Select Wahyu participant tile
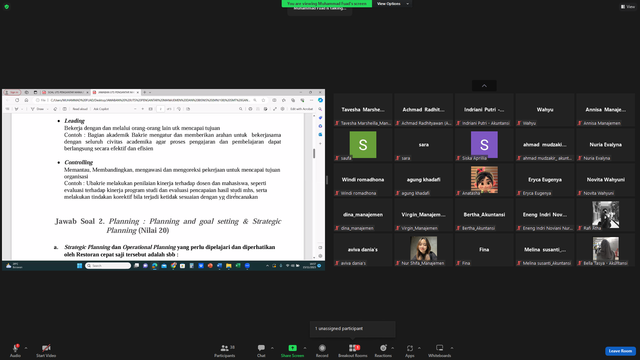 click(x=544, y=110)
